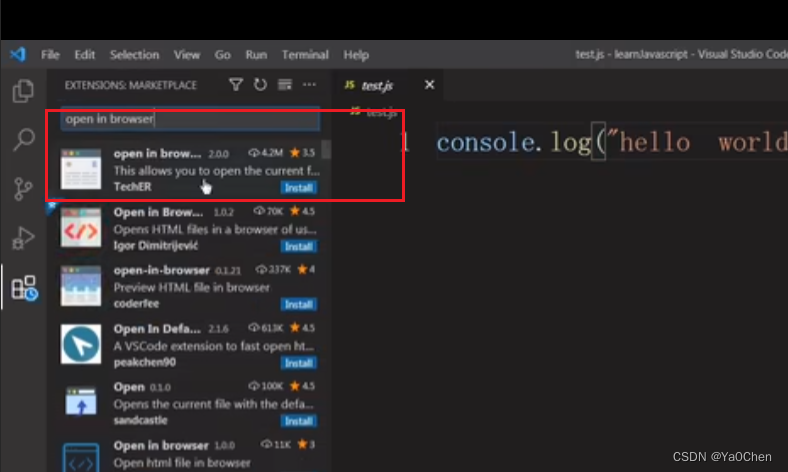This screenshot has height=472, width=788.
Task: Click the test.js breadcrumb item
Action: 374,112
